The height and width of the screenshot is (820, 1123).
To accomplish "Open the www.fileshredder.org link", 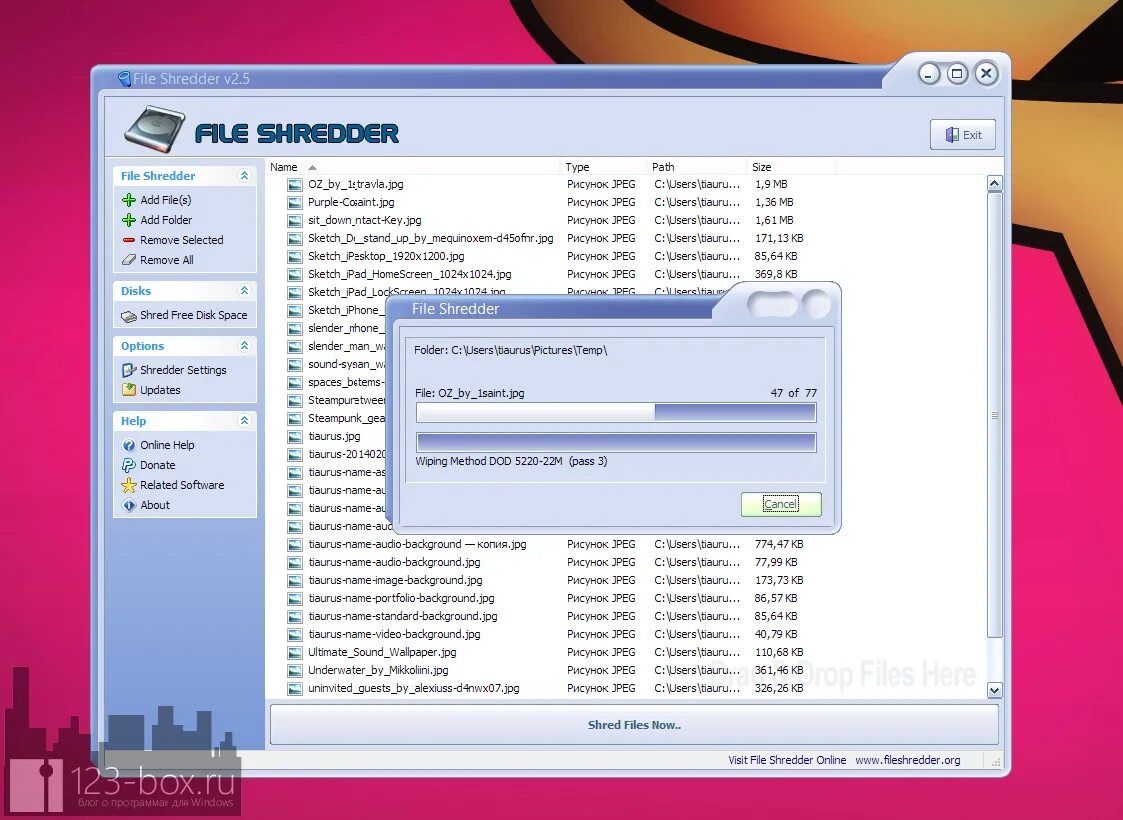I will point(907,760).
